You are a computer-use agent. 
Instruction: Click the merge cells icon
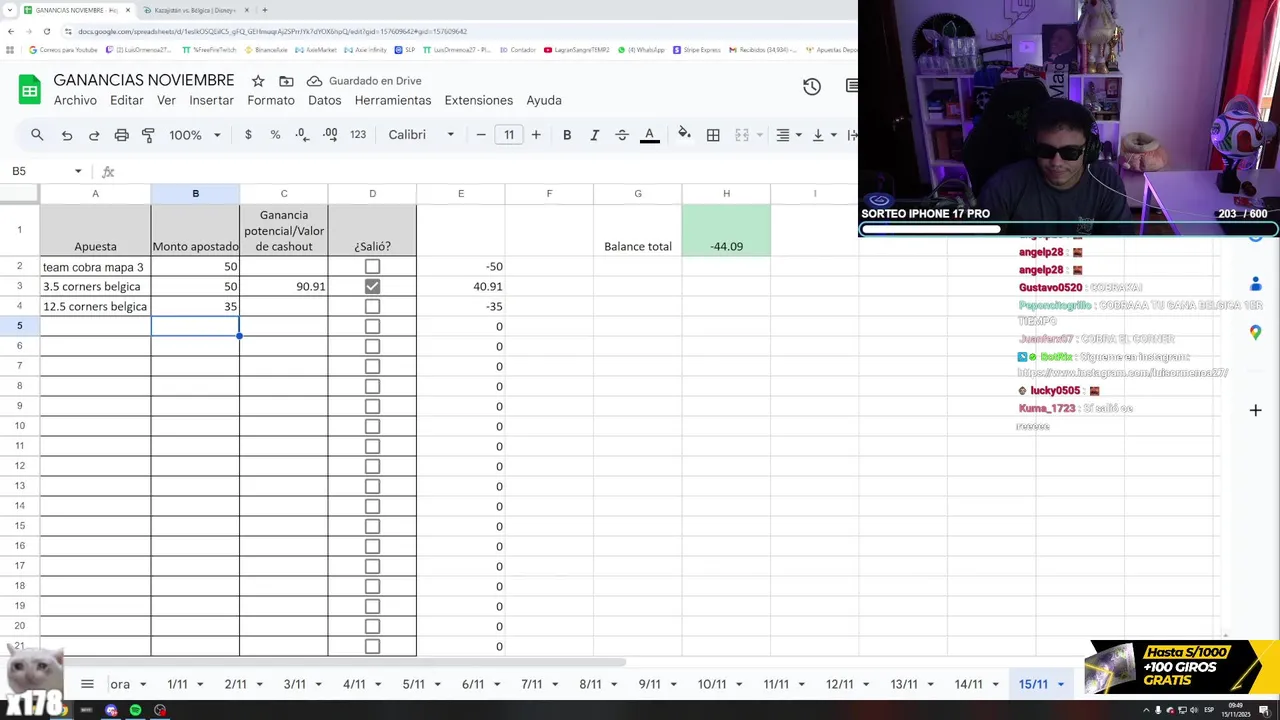742,135
